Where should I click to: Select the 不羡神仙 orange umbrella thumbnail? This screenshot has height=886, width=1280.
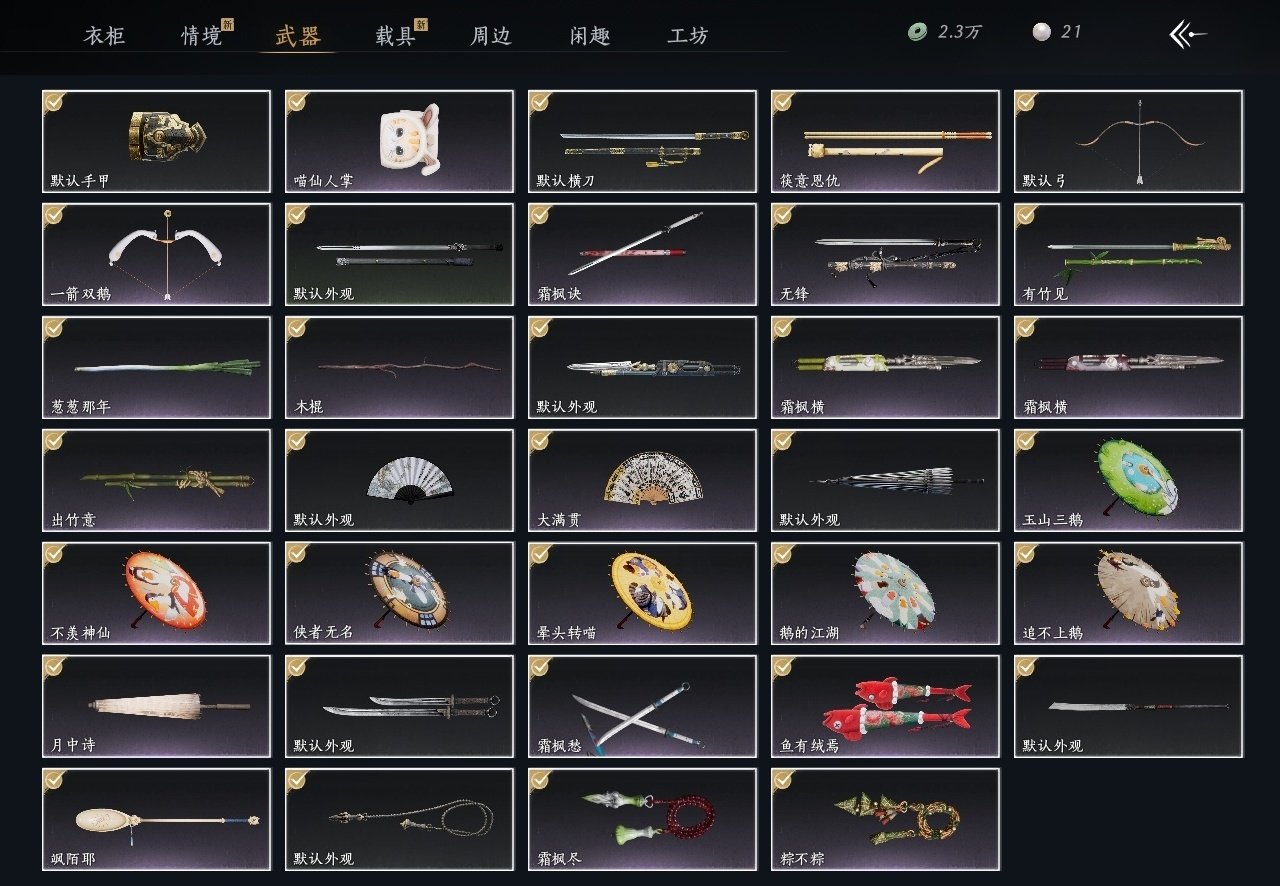point(156,593)
